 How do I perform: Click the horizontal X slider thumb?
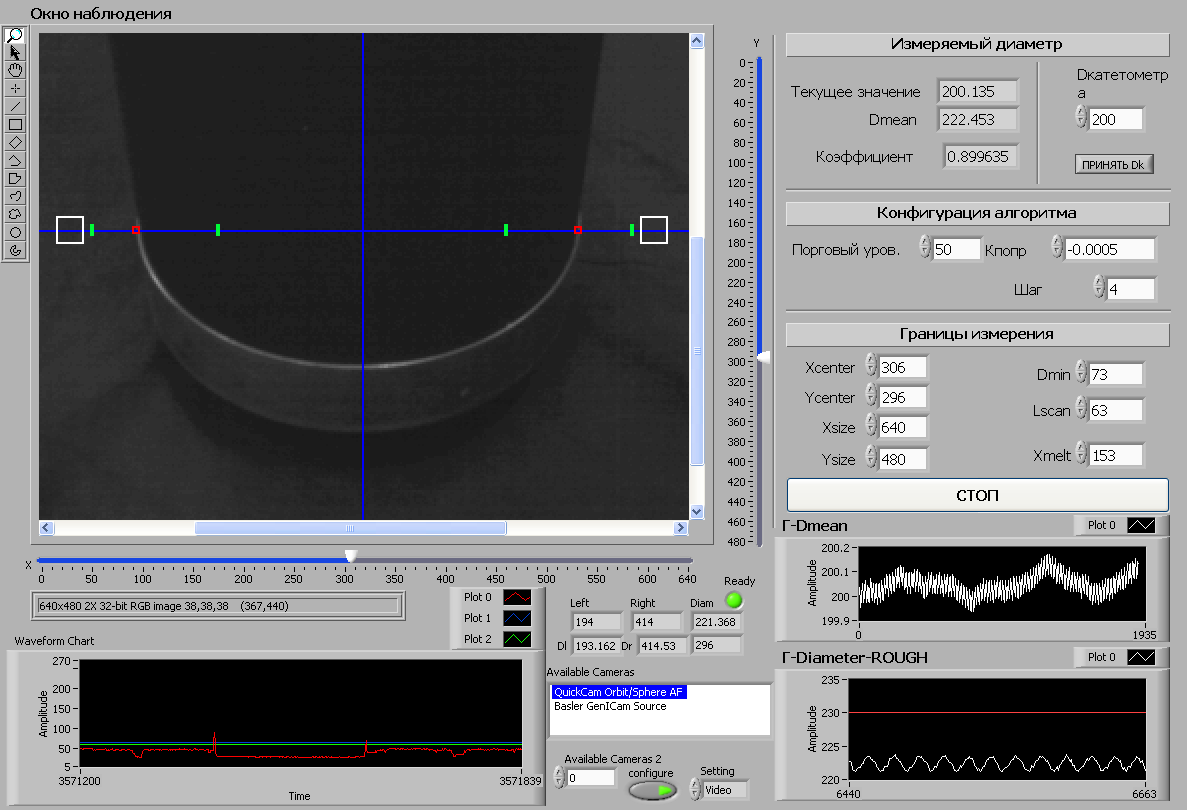(x=350, y=556)
